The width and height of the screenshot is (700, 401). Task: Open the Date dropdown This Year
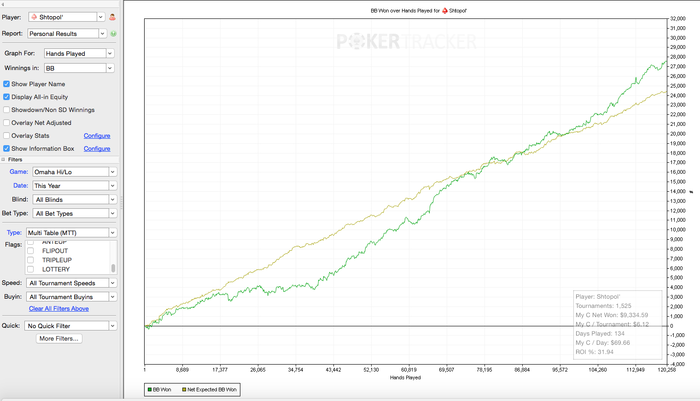(75, 186)
